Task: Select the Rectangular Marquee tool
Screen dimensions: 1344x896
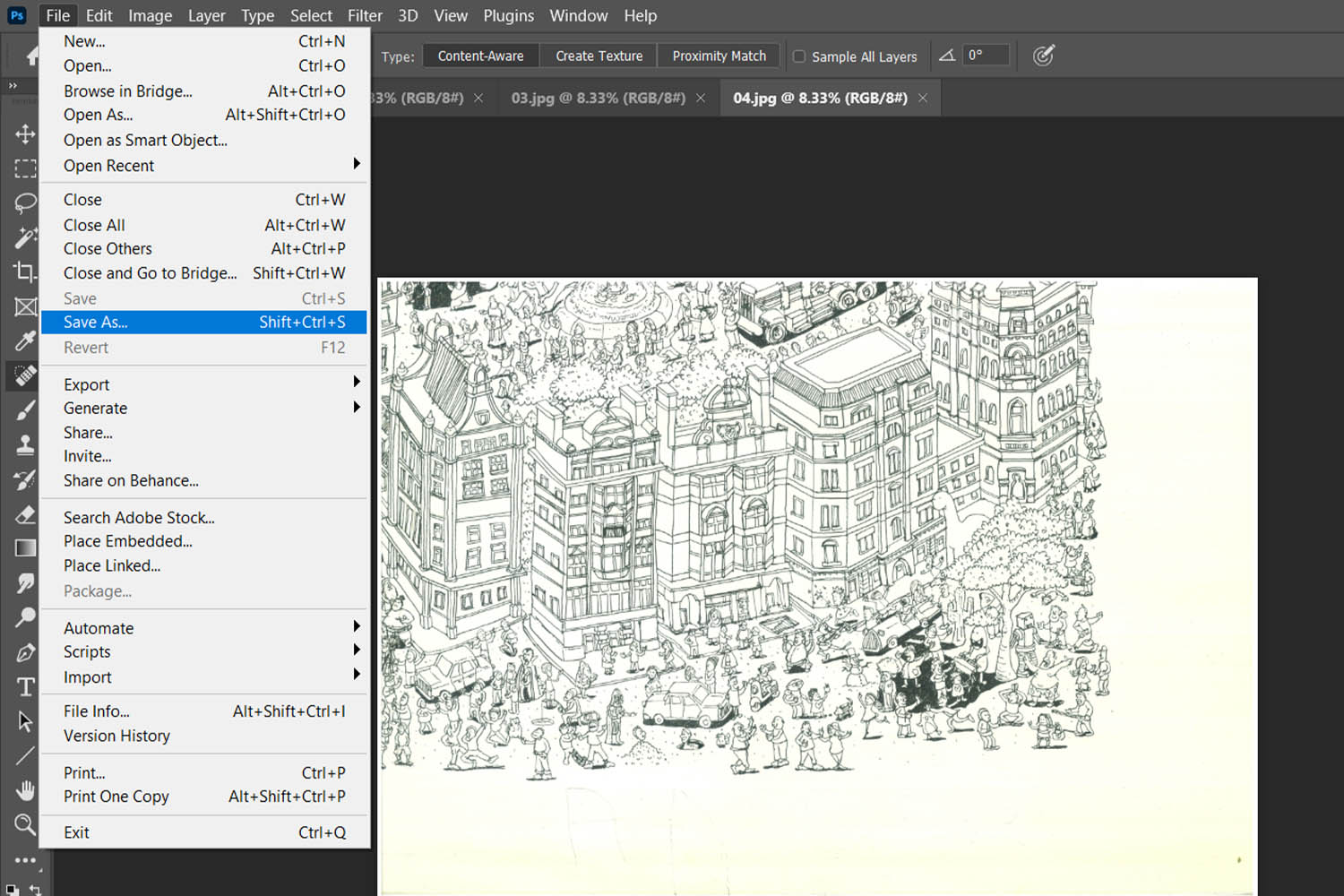Action: (x=25, y=168)
